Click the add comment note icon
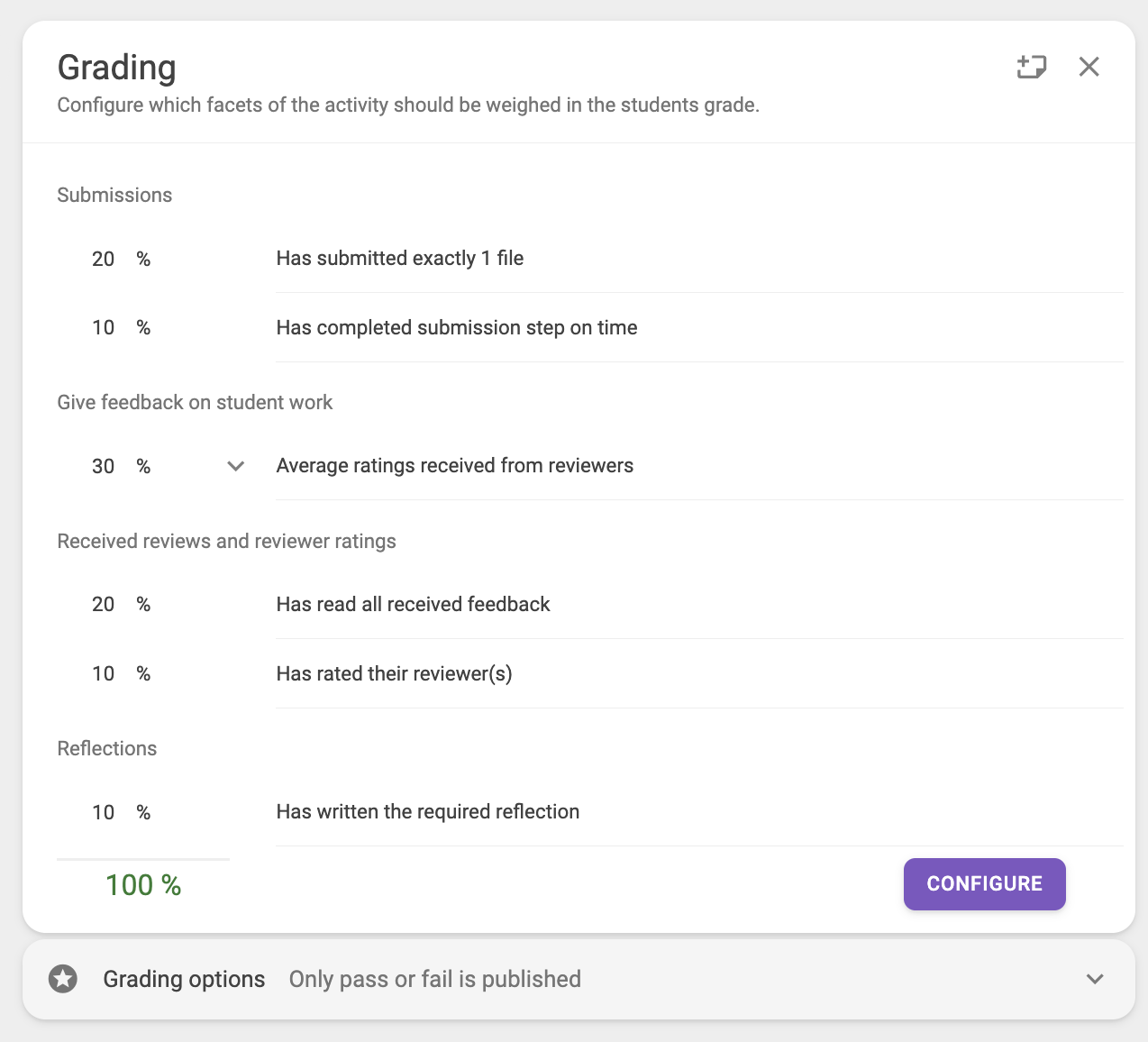 1031,67
